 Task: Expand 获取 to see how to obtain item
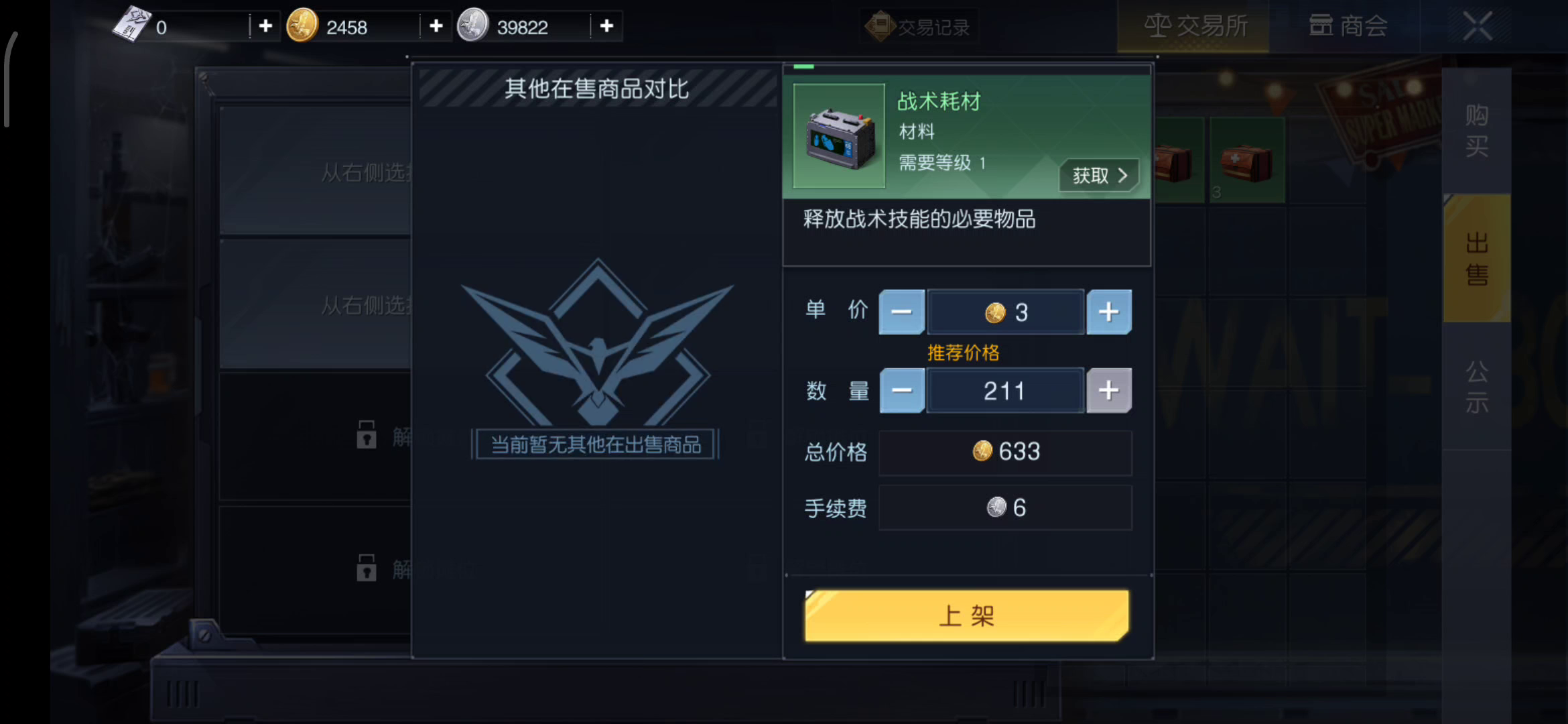1099,176
